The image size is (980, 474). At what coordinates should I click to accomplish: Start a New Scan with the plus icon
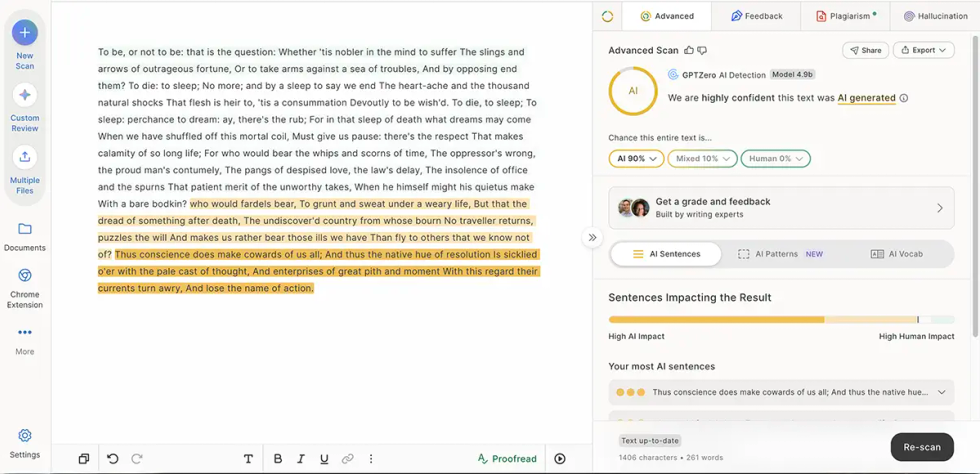point(24,33)
